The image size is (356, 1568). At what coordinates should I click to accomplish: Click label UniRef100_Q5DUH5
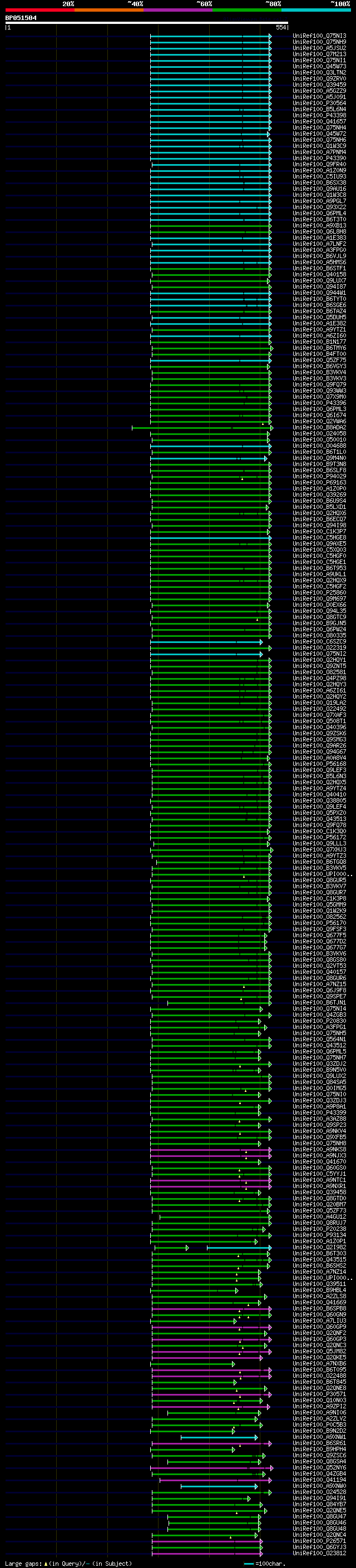coord(319,317)
